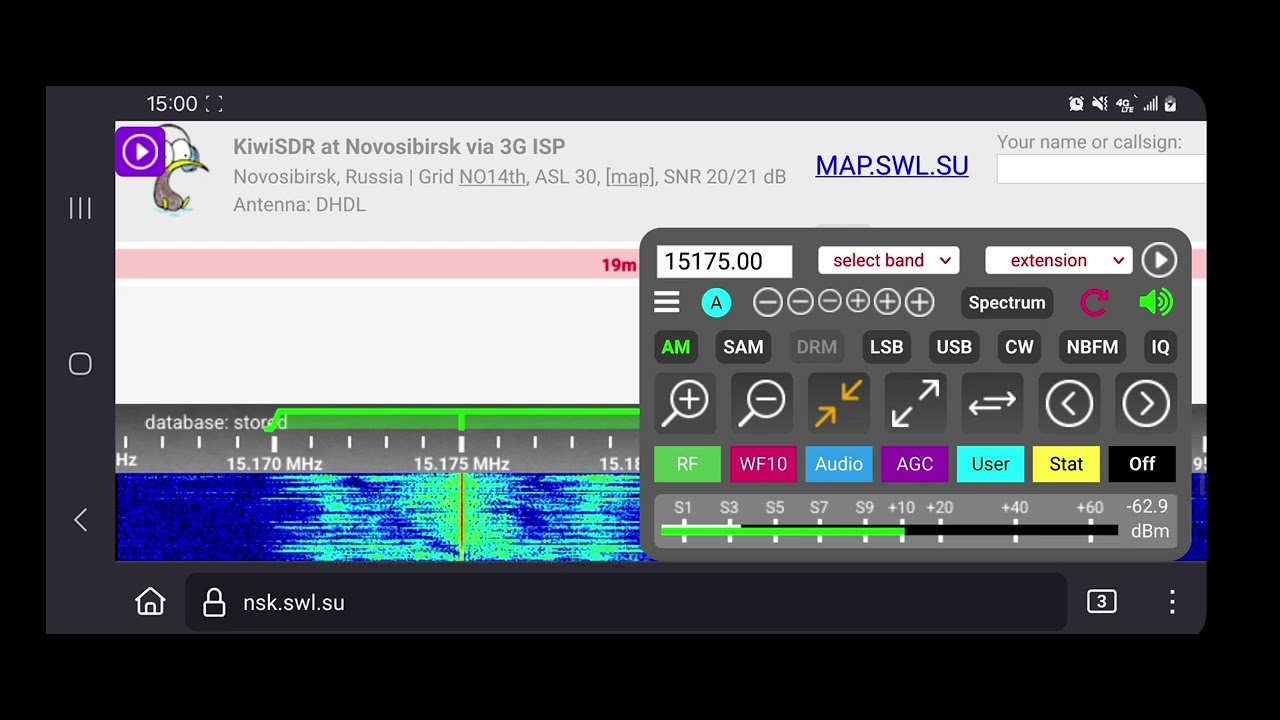Screen dimensions: 1280x720
Task: Tap the Android back arrow button
Action: tap(80, 520)
